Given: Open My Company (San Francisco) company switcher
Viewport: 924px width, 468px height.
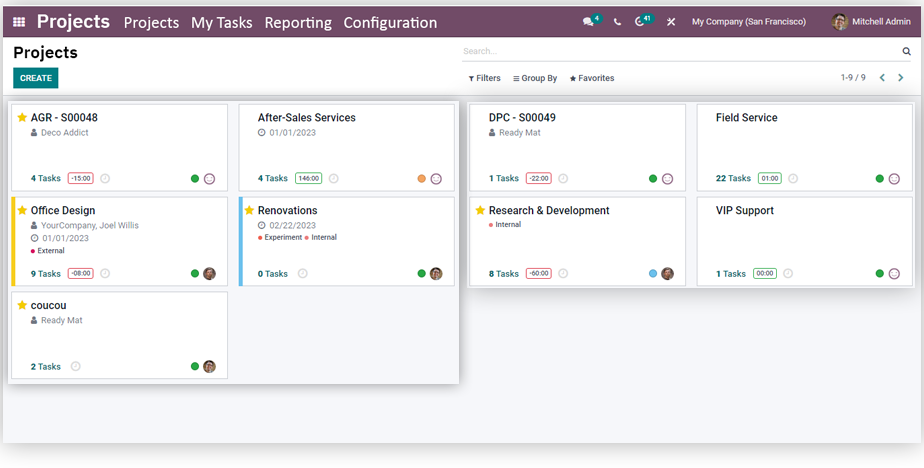Looking at the screenshot, I should point(748,22).
